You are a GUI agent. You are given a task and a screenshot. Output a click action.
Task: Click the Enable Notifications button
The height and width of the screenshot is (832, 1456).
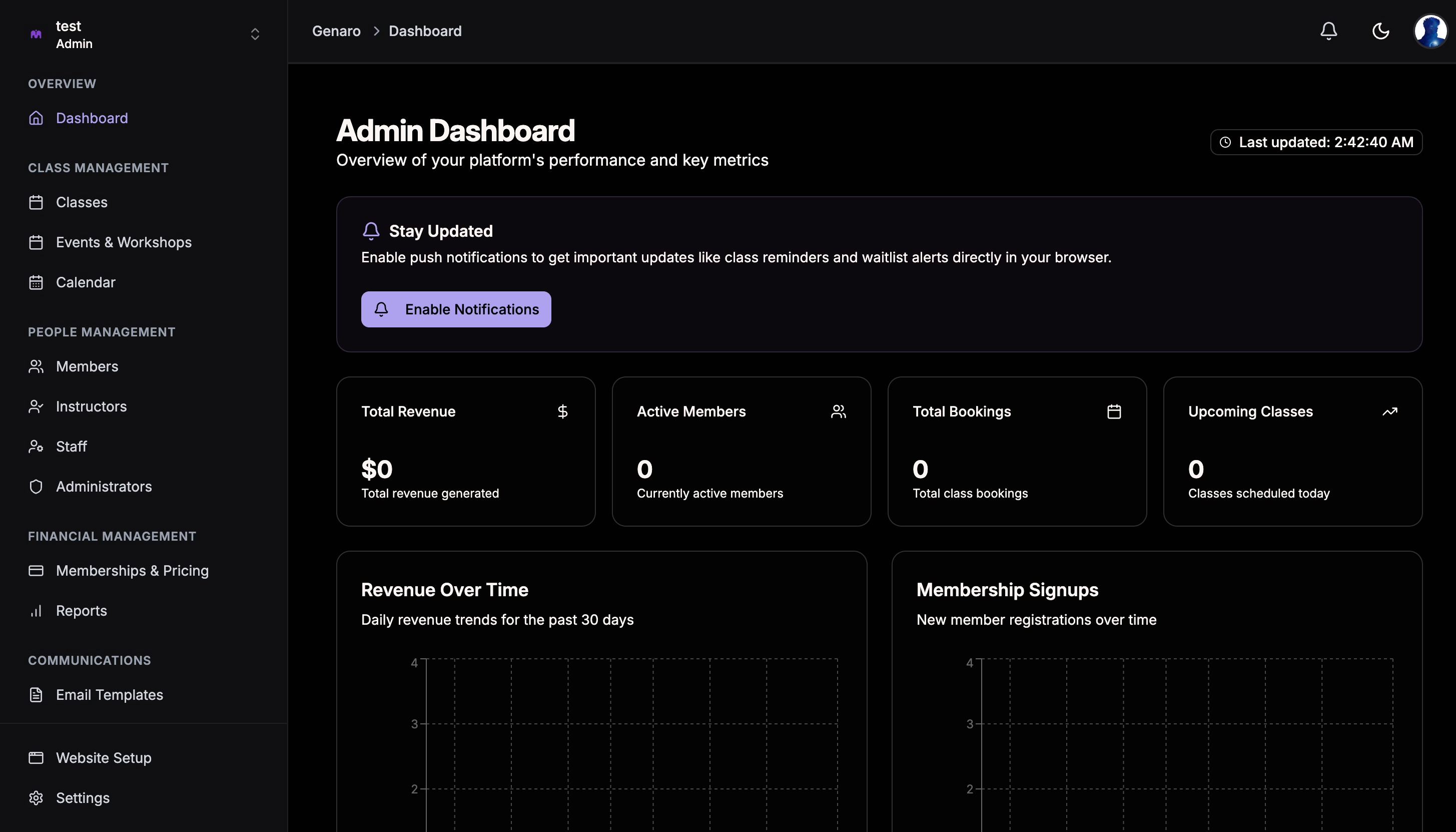coord(456,309)
